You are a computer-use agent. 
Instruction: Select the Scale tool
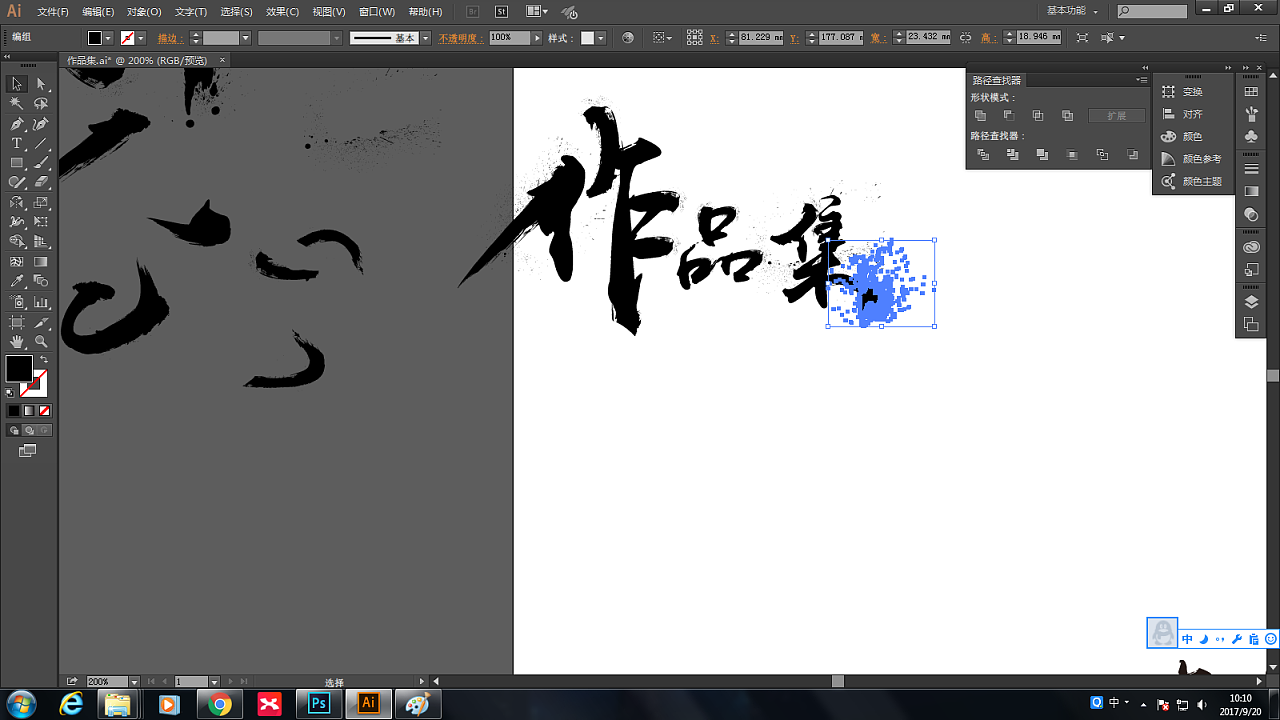(x=41, y=202)
